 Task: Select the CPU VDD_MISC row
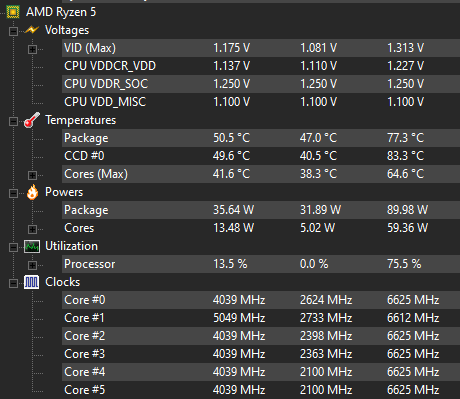pos(261,102)
